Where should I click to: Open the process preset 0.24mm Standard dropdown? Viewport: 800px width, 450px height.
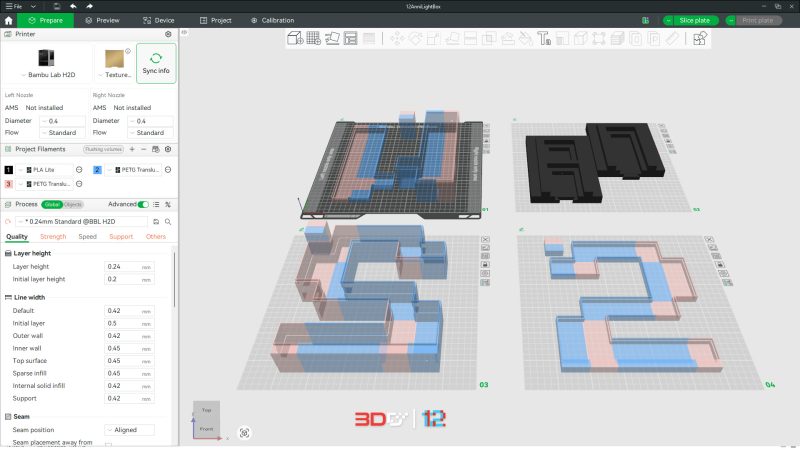pyautogui.click(x=80, y=221)
